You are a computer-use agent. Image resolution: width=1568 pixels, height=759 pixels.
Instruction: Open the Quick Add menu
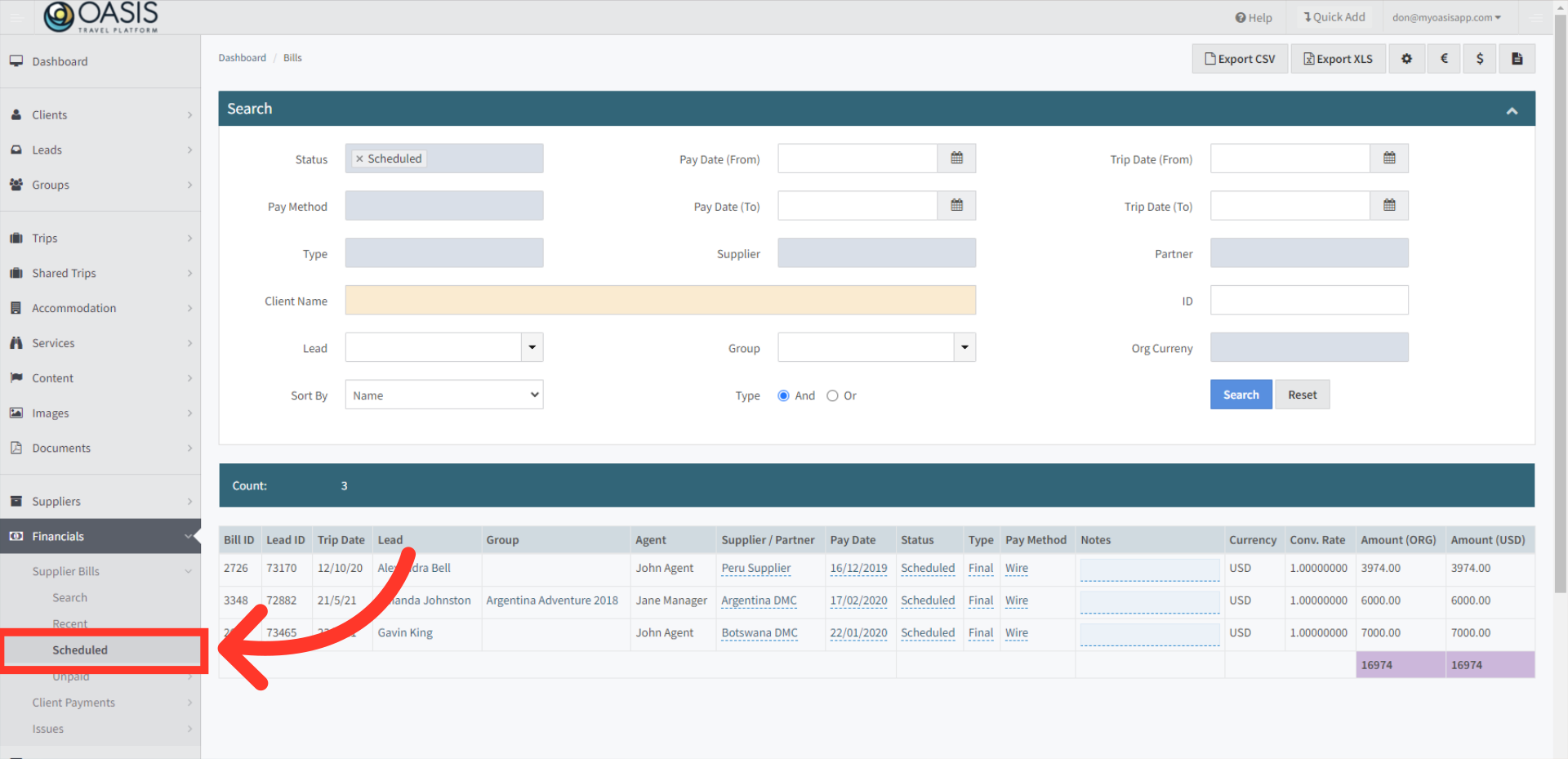coord(1334,16)
